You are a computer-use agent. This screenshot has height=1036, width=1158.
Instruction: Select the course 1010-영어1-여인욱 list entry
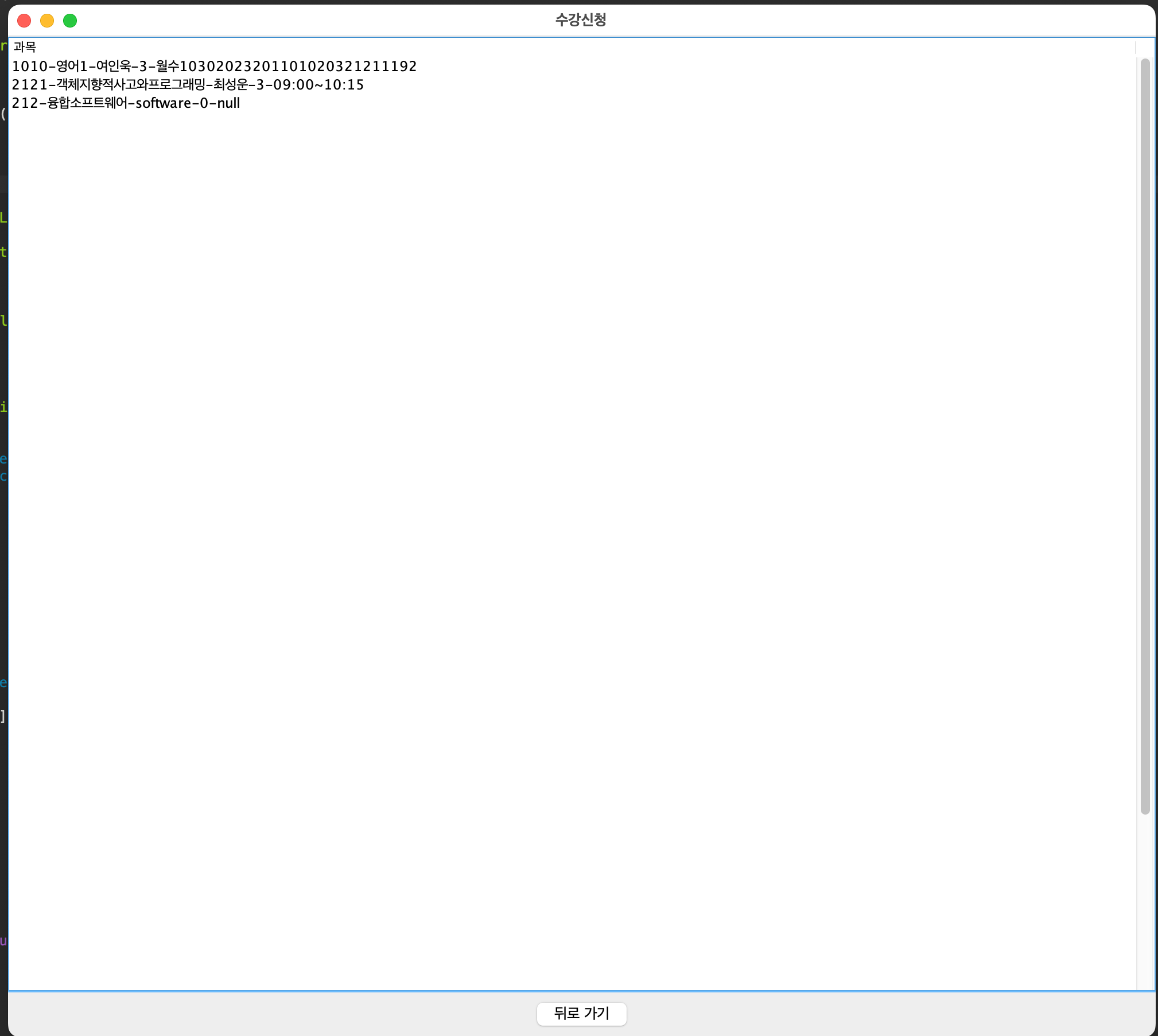click(215, 65)
